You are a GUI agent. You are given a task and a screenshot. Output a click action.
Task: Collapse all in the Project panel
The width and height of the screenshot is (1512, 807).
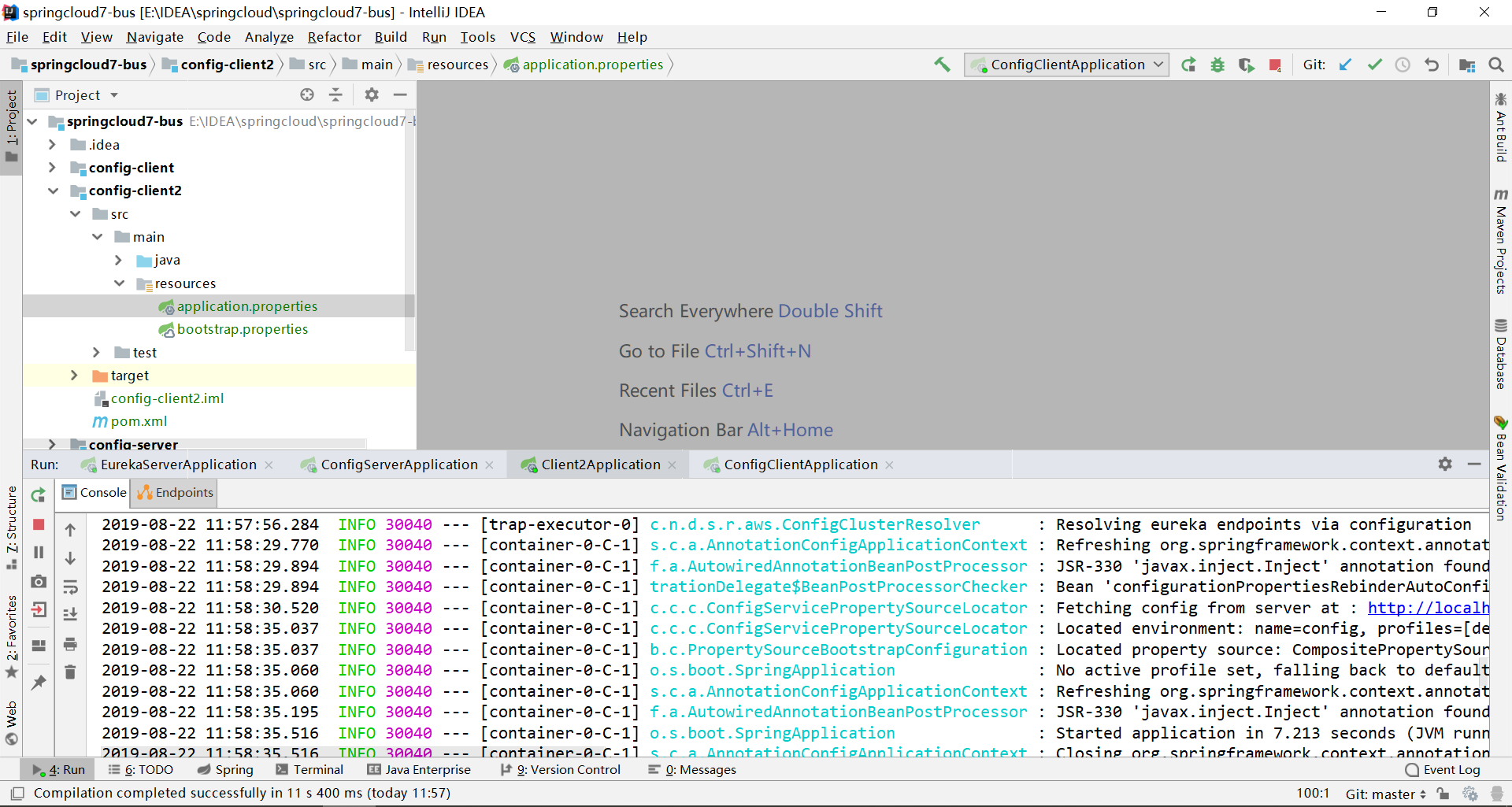tap(335, 94)
